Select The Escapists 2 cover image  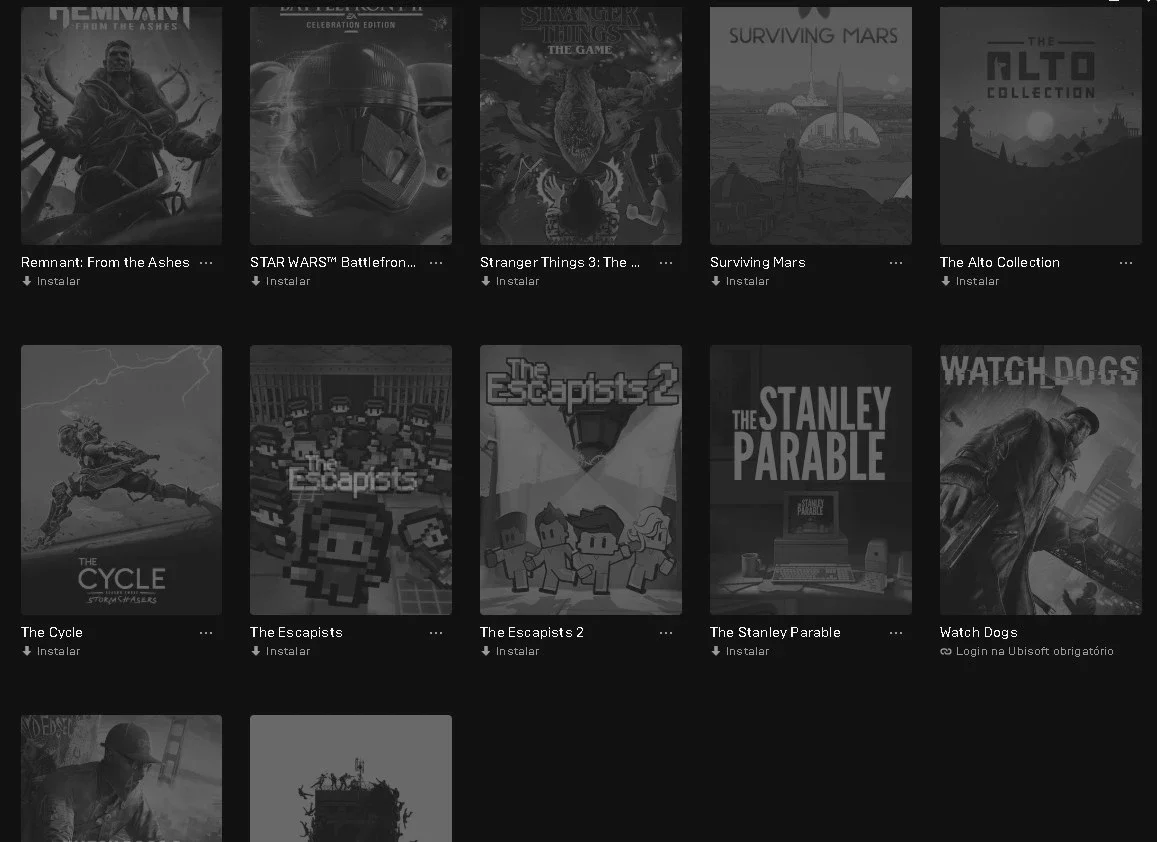[581, 480]
